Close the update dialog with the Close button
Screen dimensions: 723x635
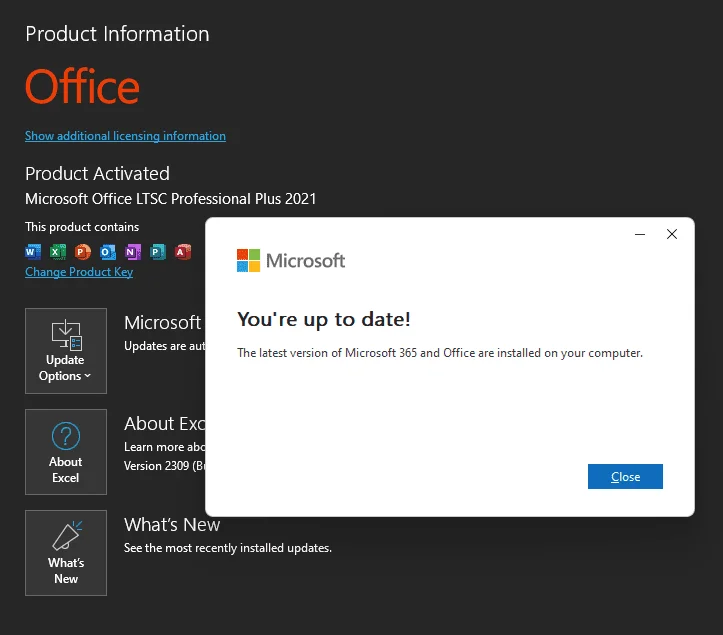(x=625, y=476)
